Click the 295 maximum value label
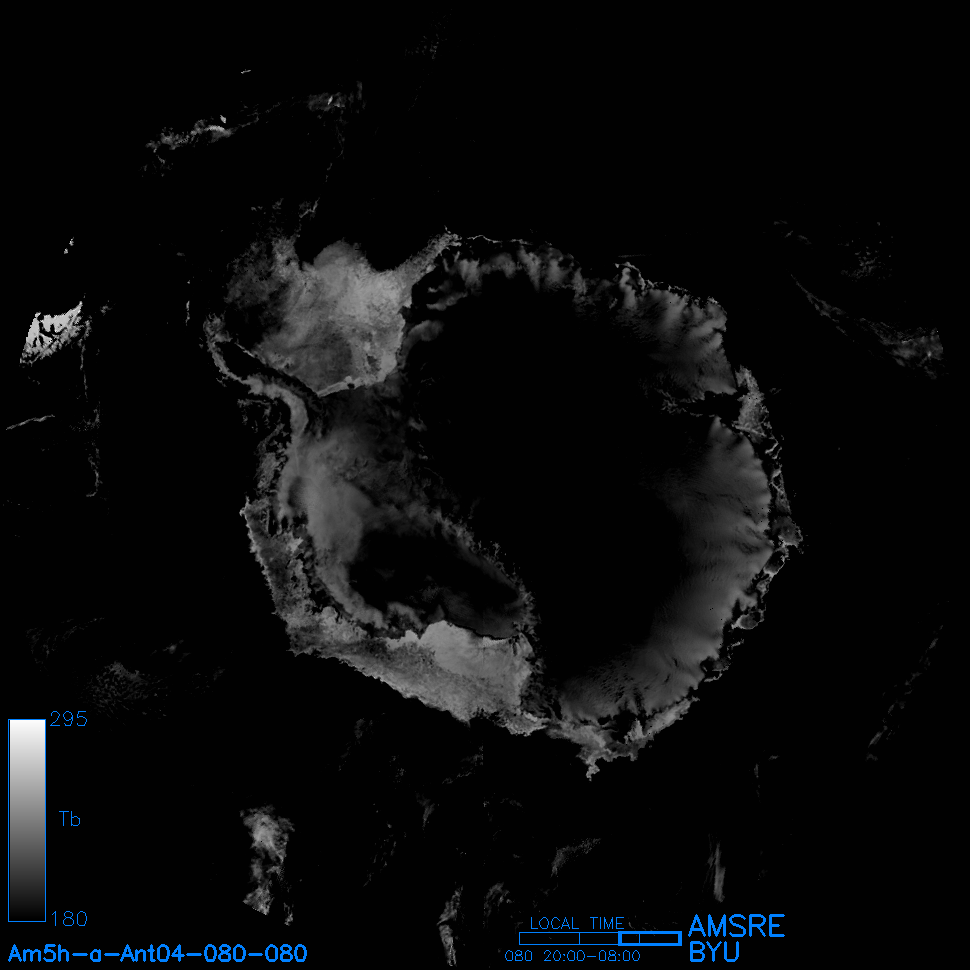970x970 pixels. (x=68, y=719)
